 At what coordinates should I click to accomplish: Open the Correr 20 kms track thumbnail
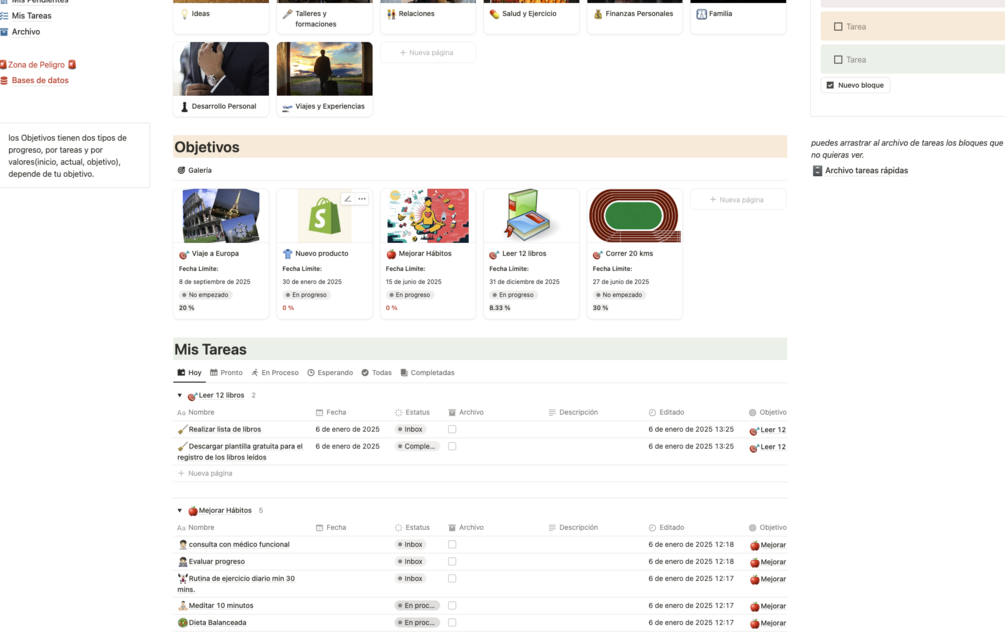(x=635, y=215)
